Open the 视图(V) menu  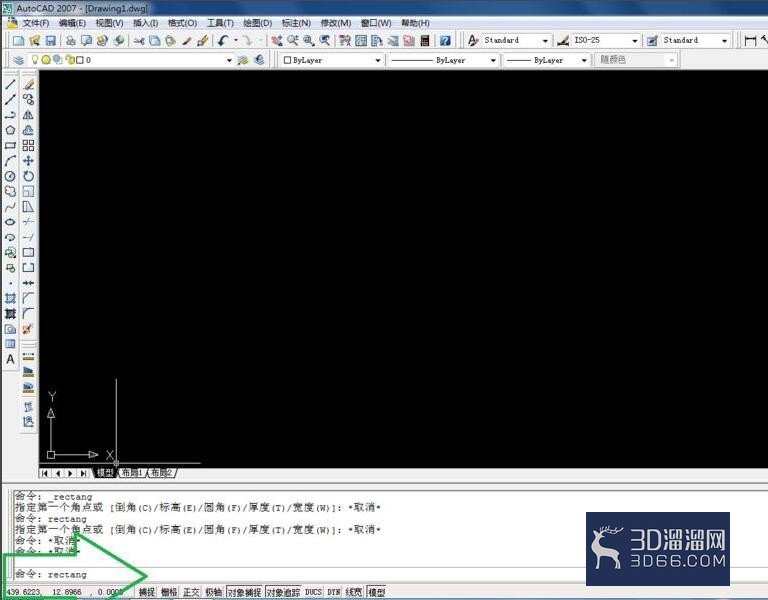click(109, 23)
